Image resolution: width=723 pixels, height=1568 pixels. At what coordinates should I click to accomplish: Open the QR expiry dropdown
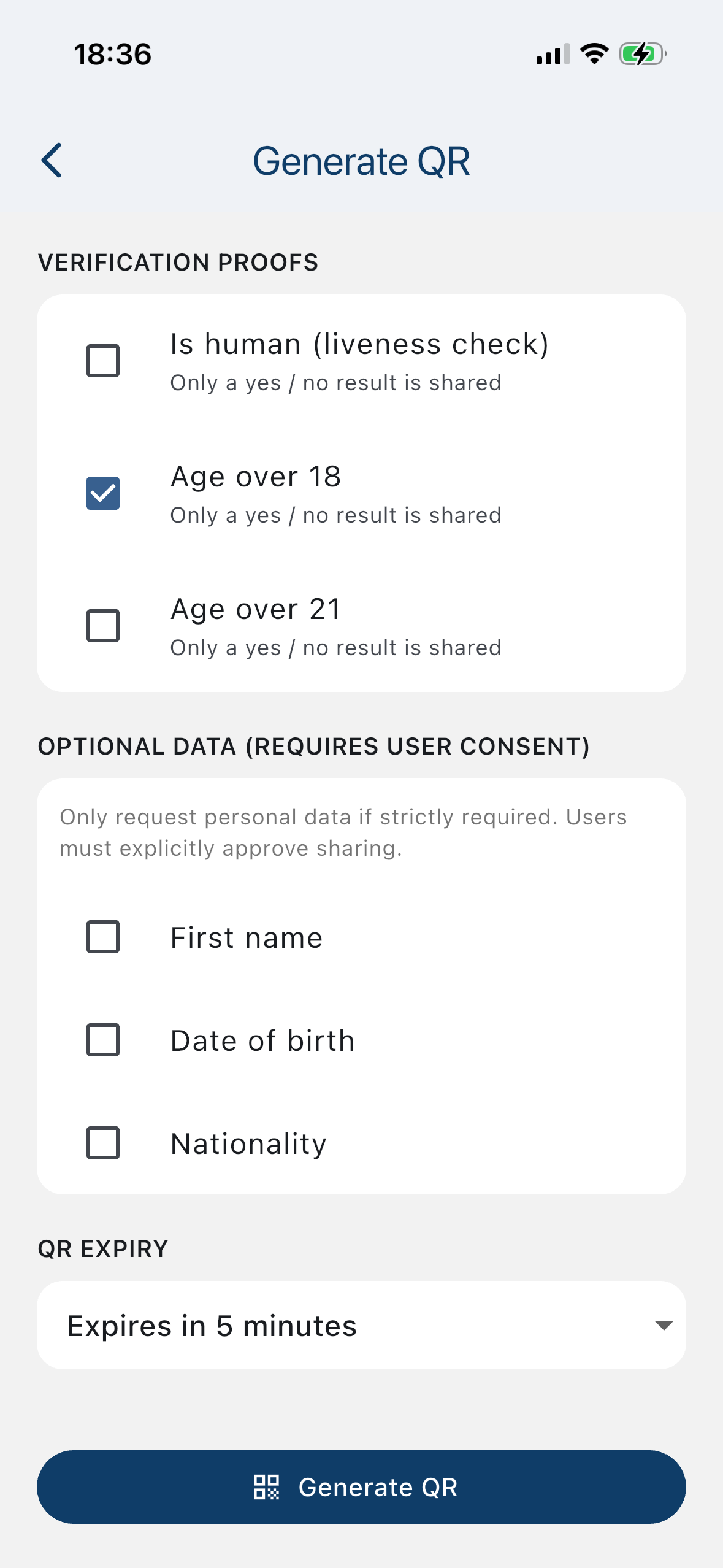pos(361,1325)
